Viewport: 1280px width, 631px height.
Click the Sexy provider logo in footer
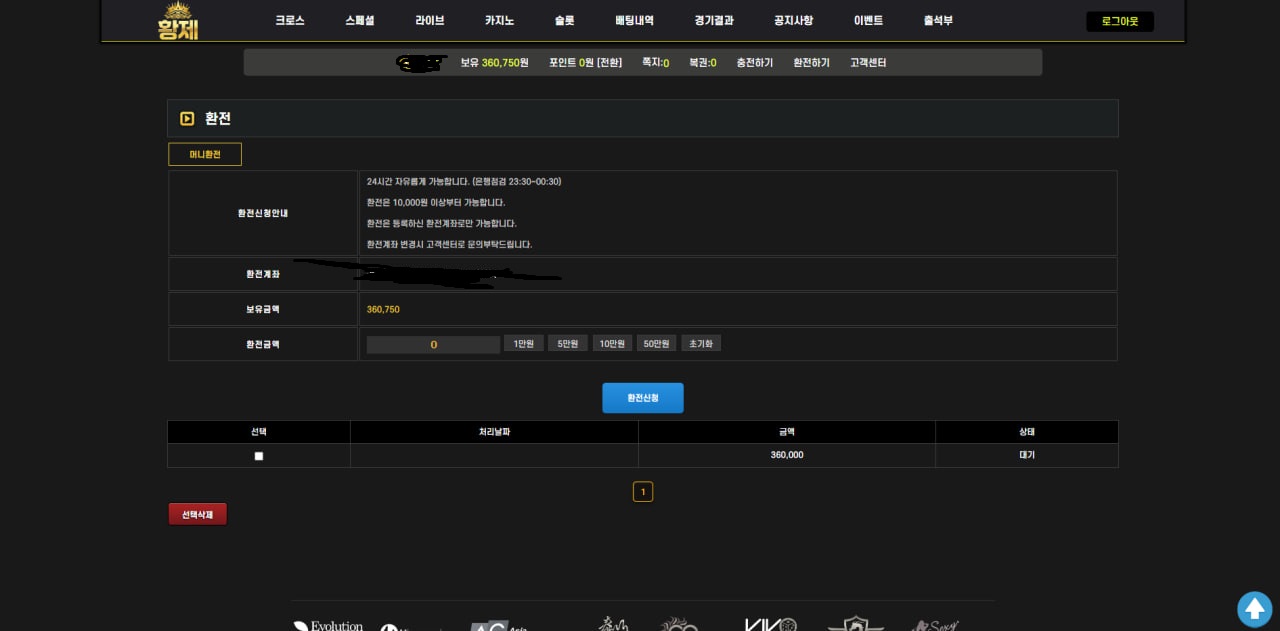[936, 625]
